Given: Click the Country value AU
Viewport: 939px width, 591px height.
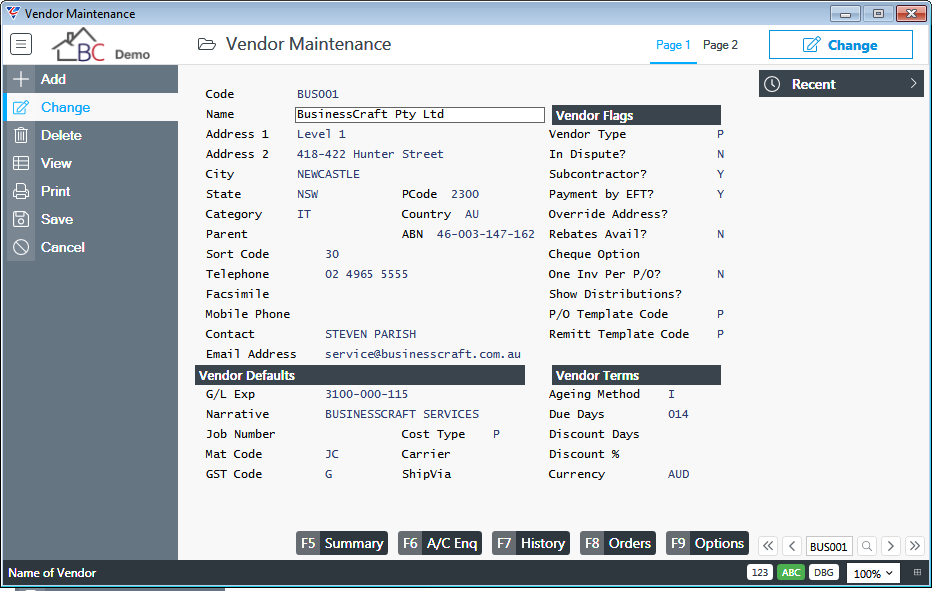Looking at the screenshot, I should pyautogui.click(x=471, y=214).
